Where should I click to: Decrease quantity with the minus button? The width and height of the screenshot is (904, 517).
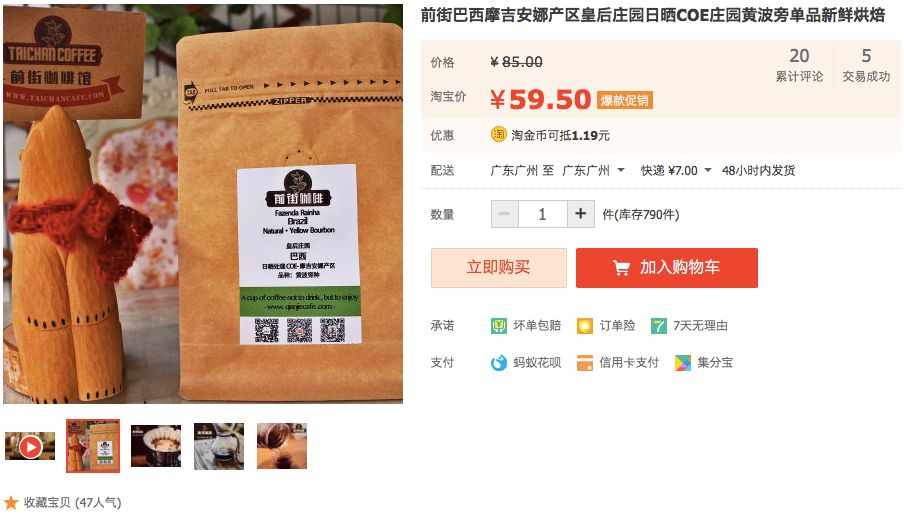(x=504, y=214)
